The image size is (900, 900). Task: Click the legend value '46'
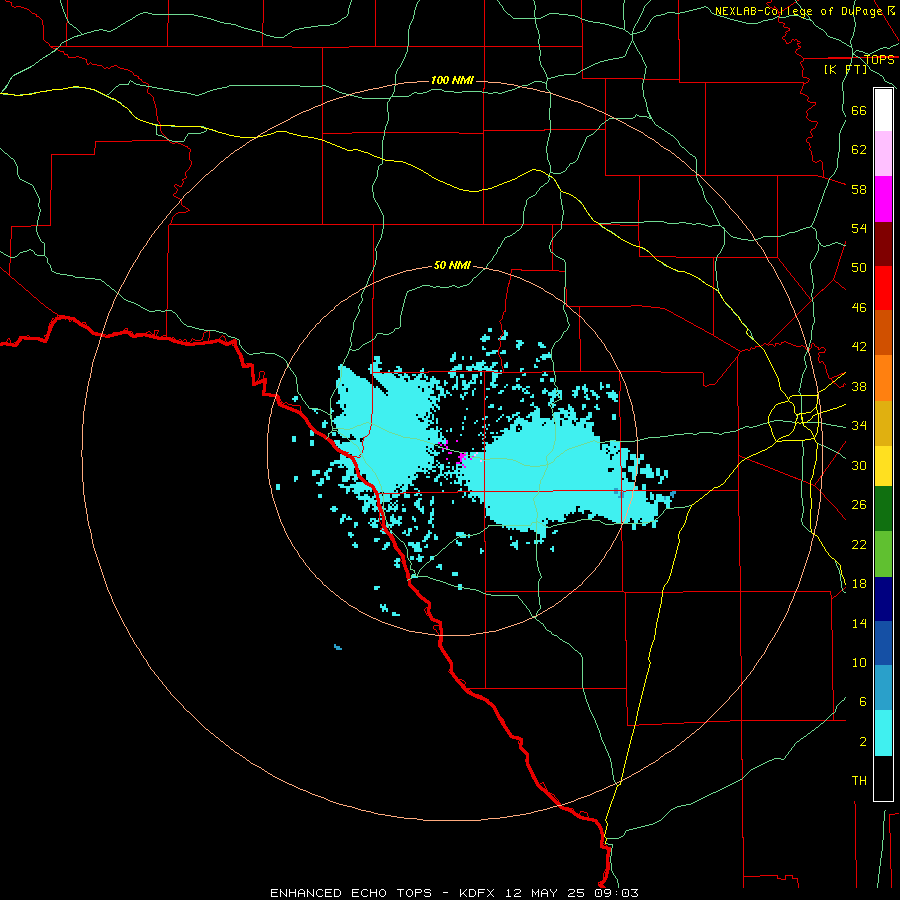coord(859,308)
